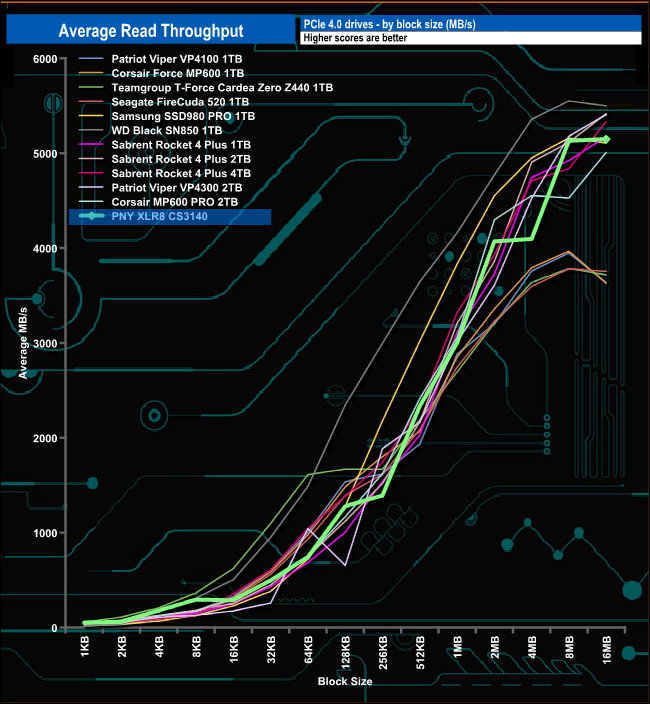Viewport: 650px width, 704px height.
Task: Click the magenta Sabrent Rocket 4 Plus 1TB legend line
Action: [92, 145]
